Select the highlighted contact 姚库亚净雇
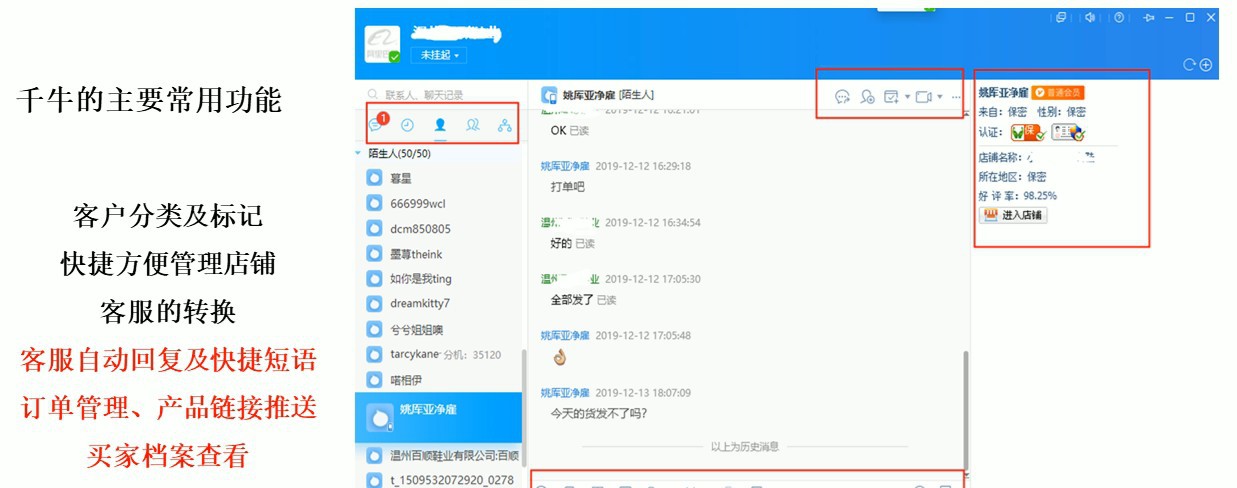Screen dimensions: 1237x488 point(440,417)
